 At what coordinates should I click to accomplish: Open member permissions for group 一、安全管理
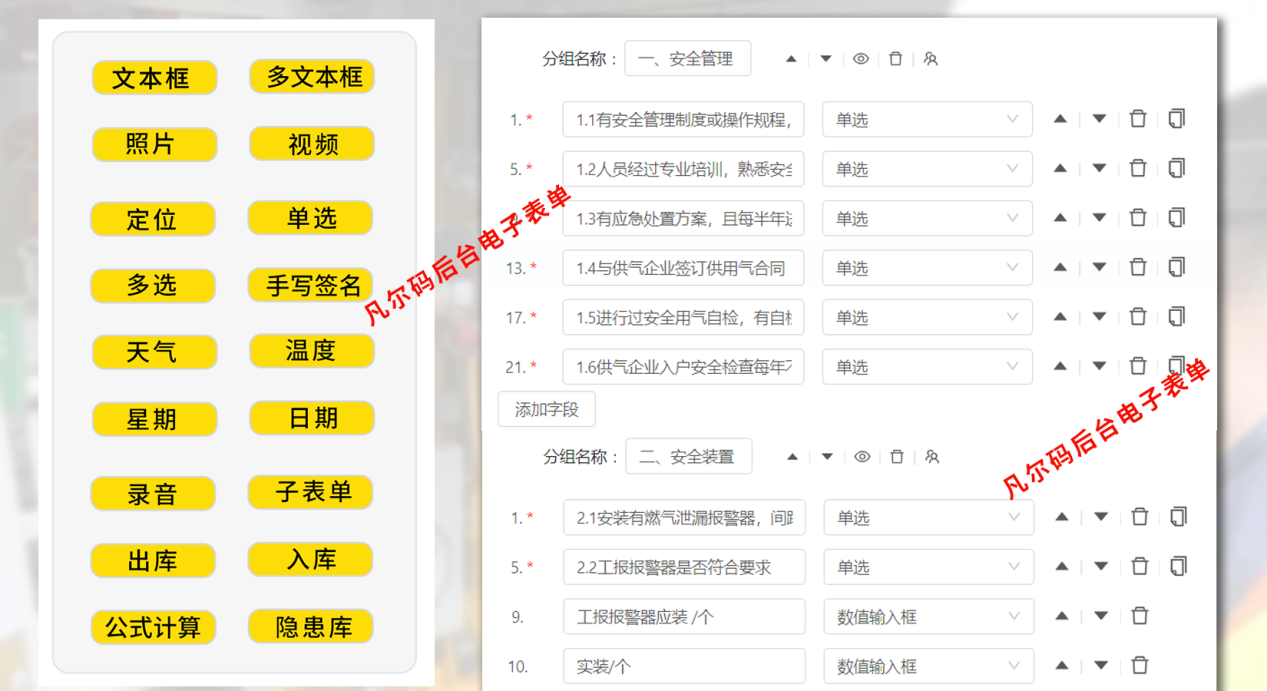pyautogui.click(x=930, y=58)
